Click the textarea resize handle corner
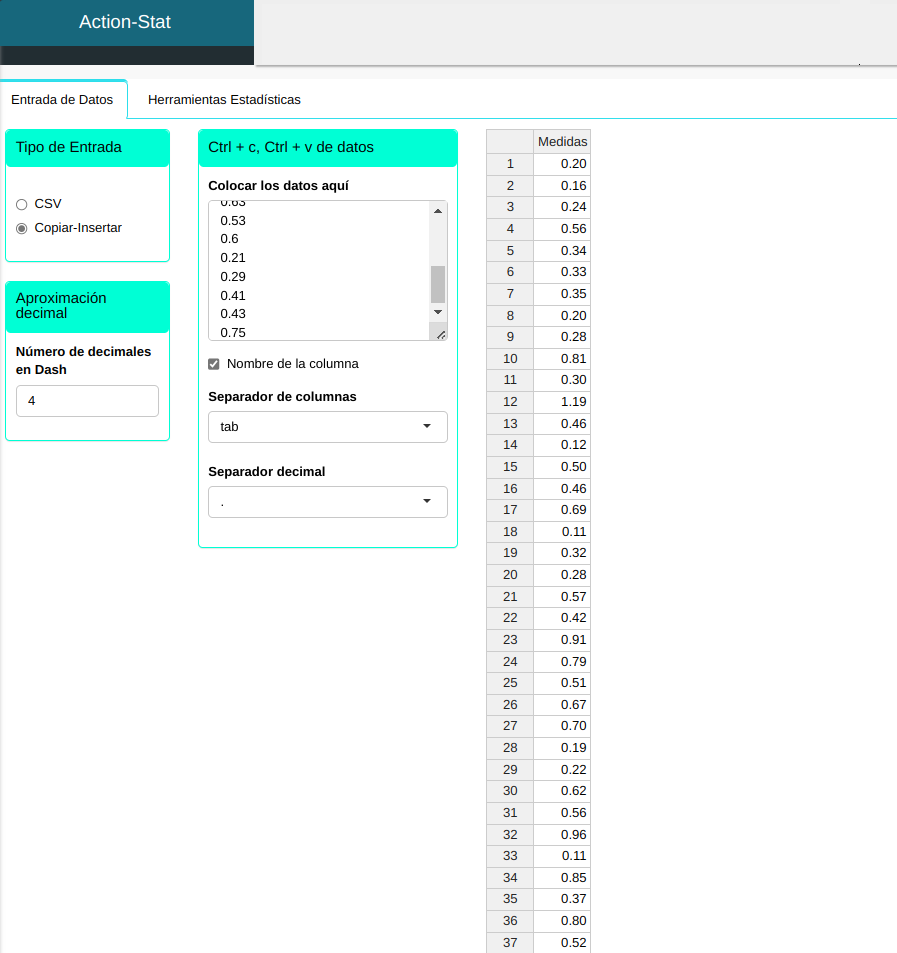 pyautogui.click(x=440, y=334)
